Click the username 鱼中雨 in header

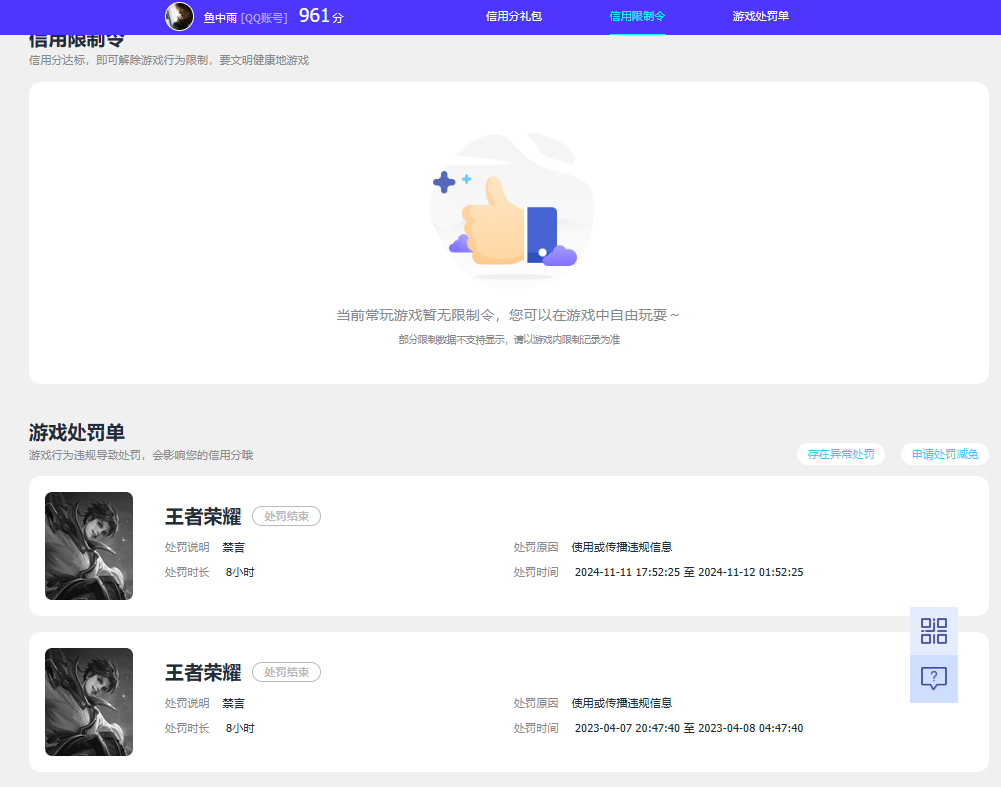tap(220, 18)
